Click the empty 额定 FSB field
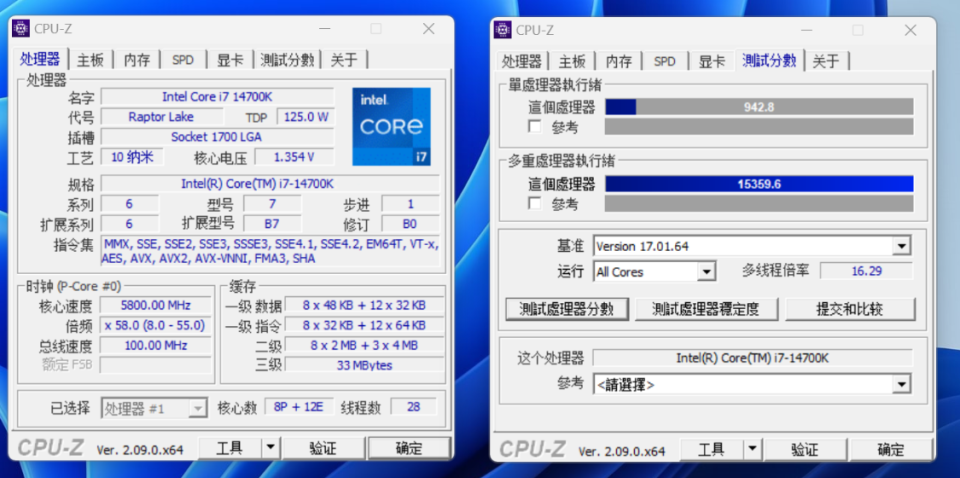 156,365
